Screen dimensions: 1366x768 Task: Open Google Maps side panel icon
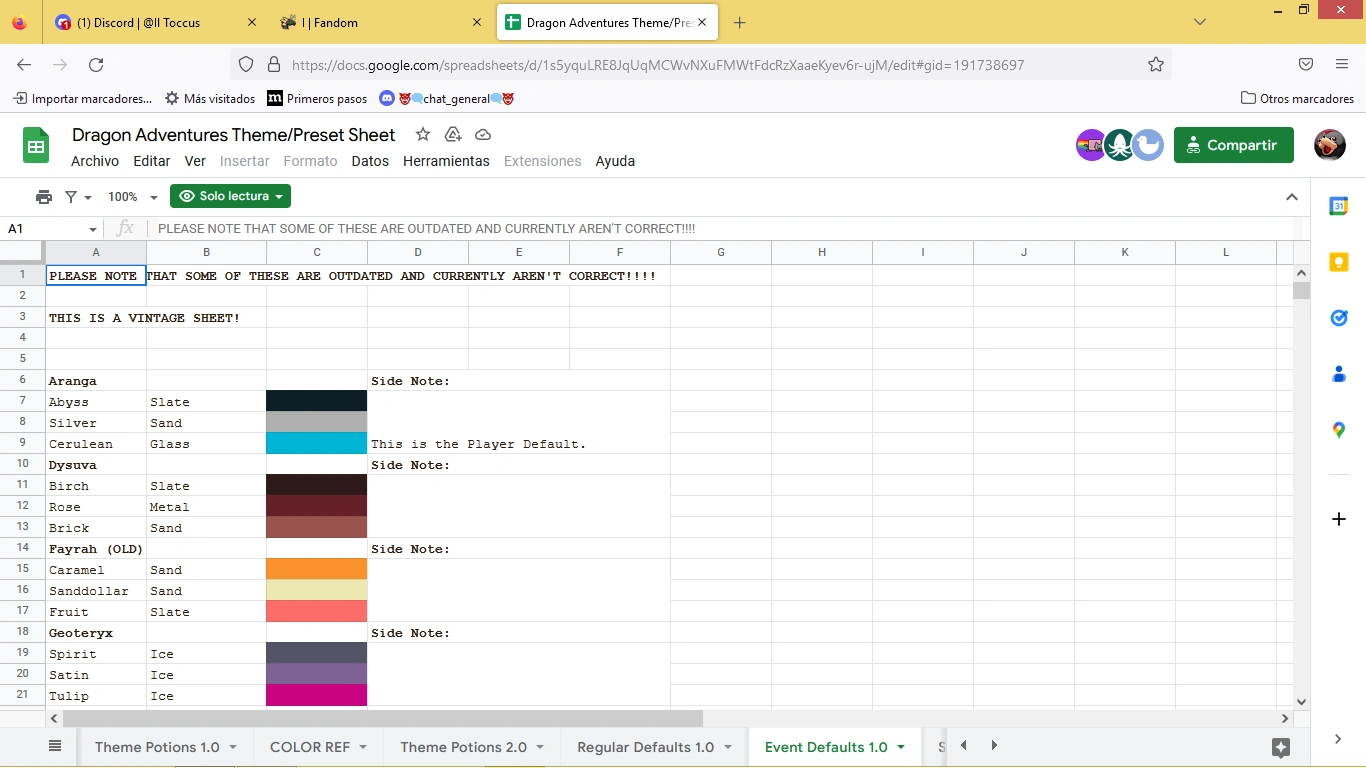1338,430
